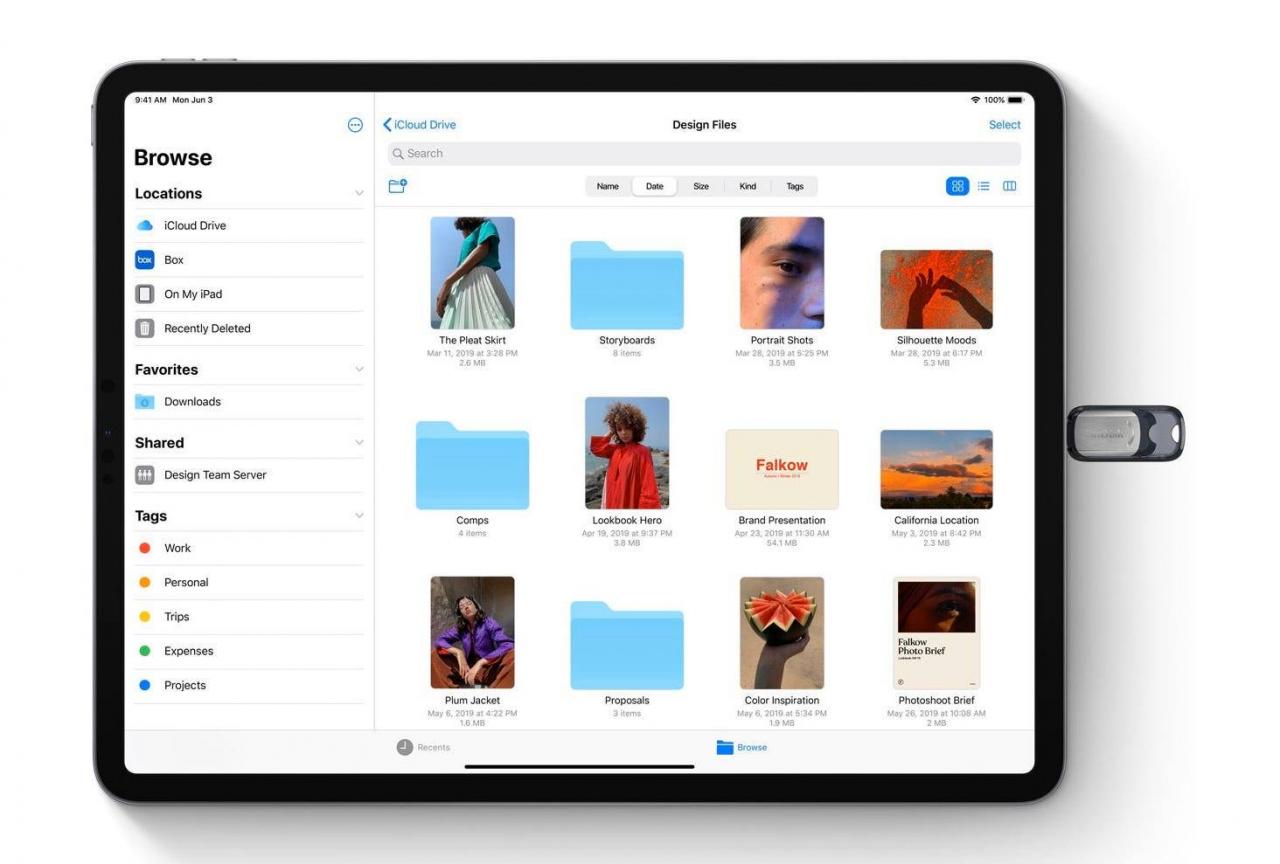Switch to column view
Viewport: 1280px width, 864px height.
1010,186
